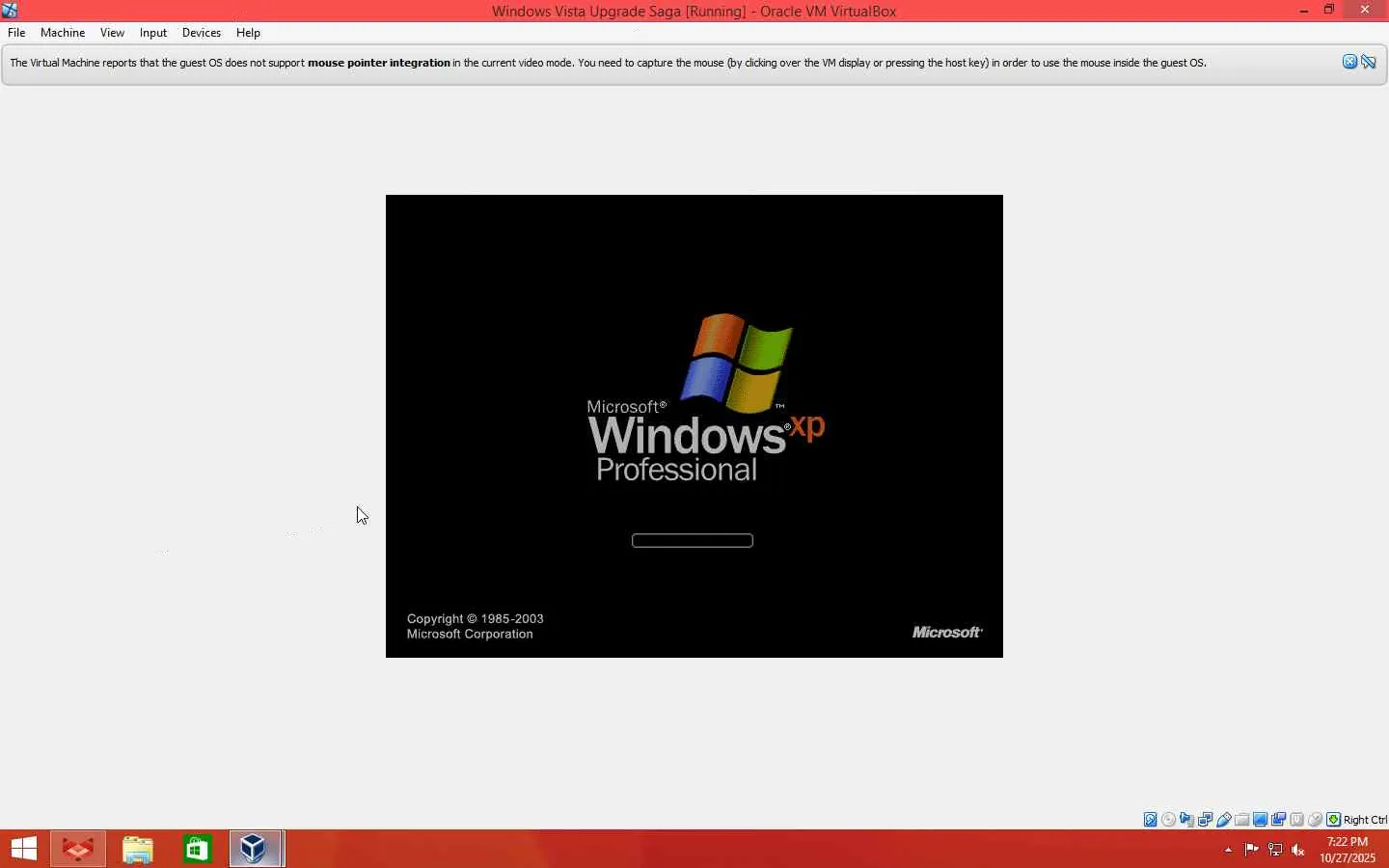Image resolution: width=1389 pixels, height=868 pixels.
Task: Open File Explorer from the taskbar
Action: tap(138, 849)
